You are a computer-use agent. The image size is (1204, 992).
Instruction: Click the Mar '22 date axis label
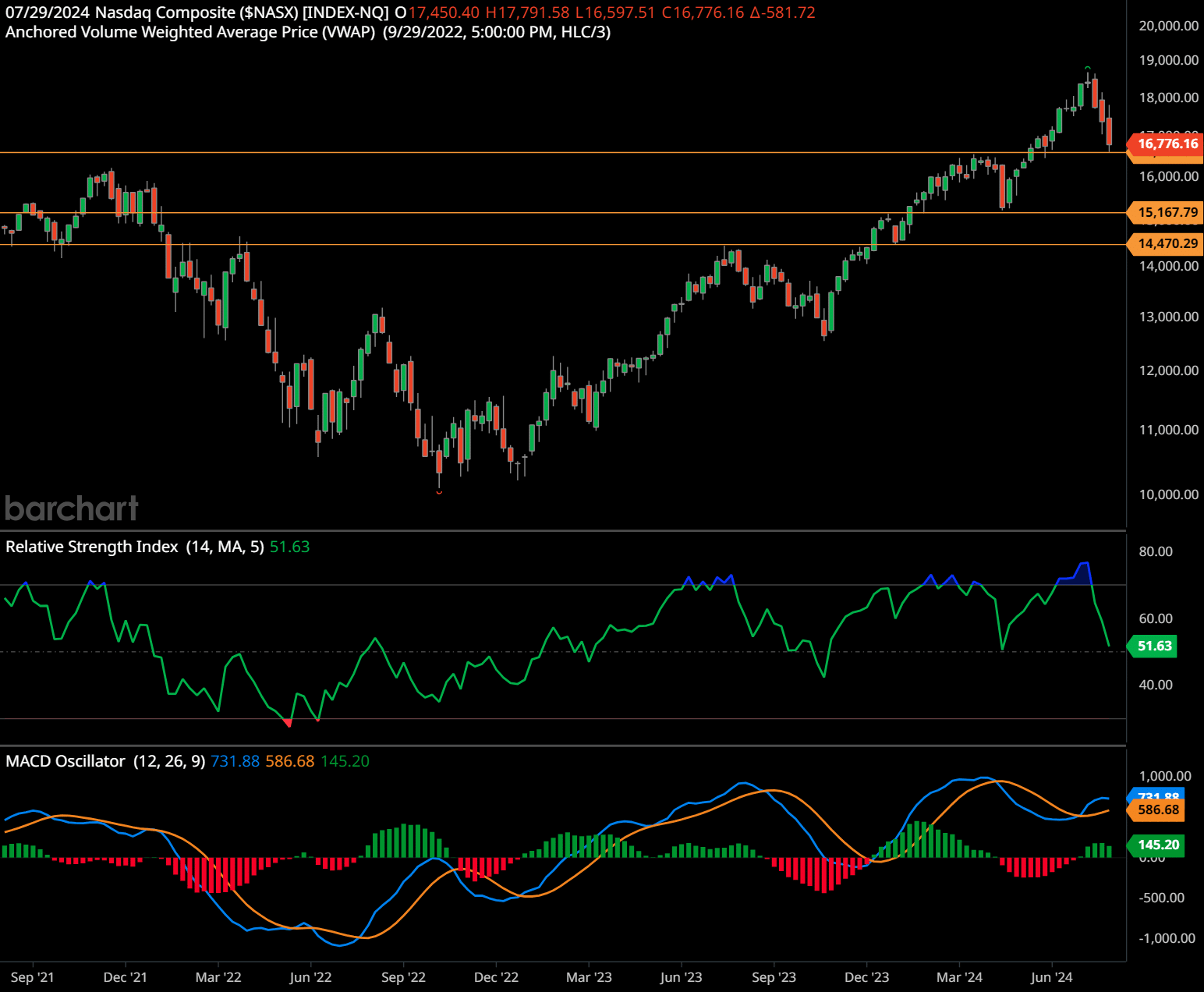pos(218,977)
